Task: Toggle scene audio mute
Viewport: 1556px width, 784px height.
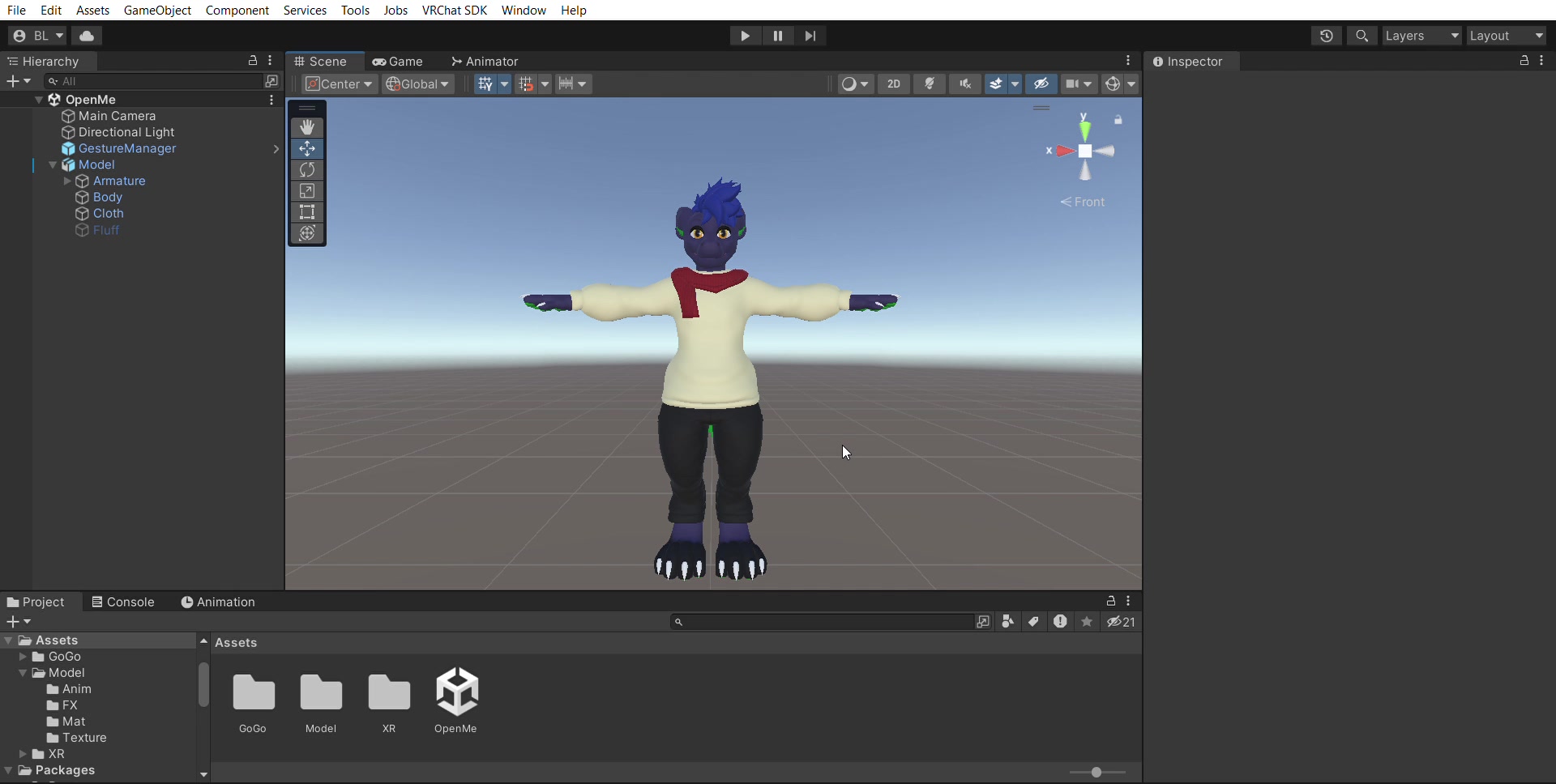Action: tap(965, 84)
